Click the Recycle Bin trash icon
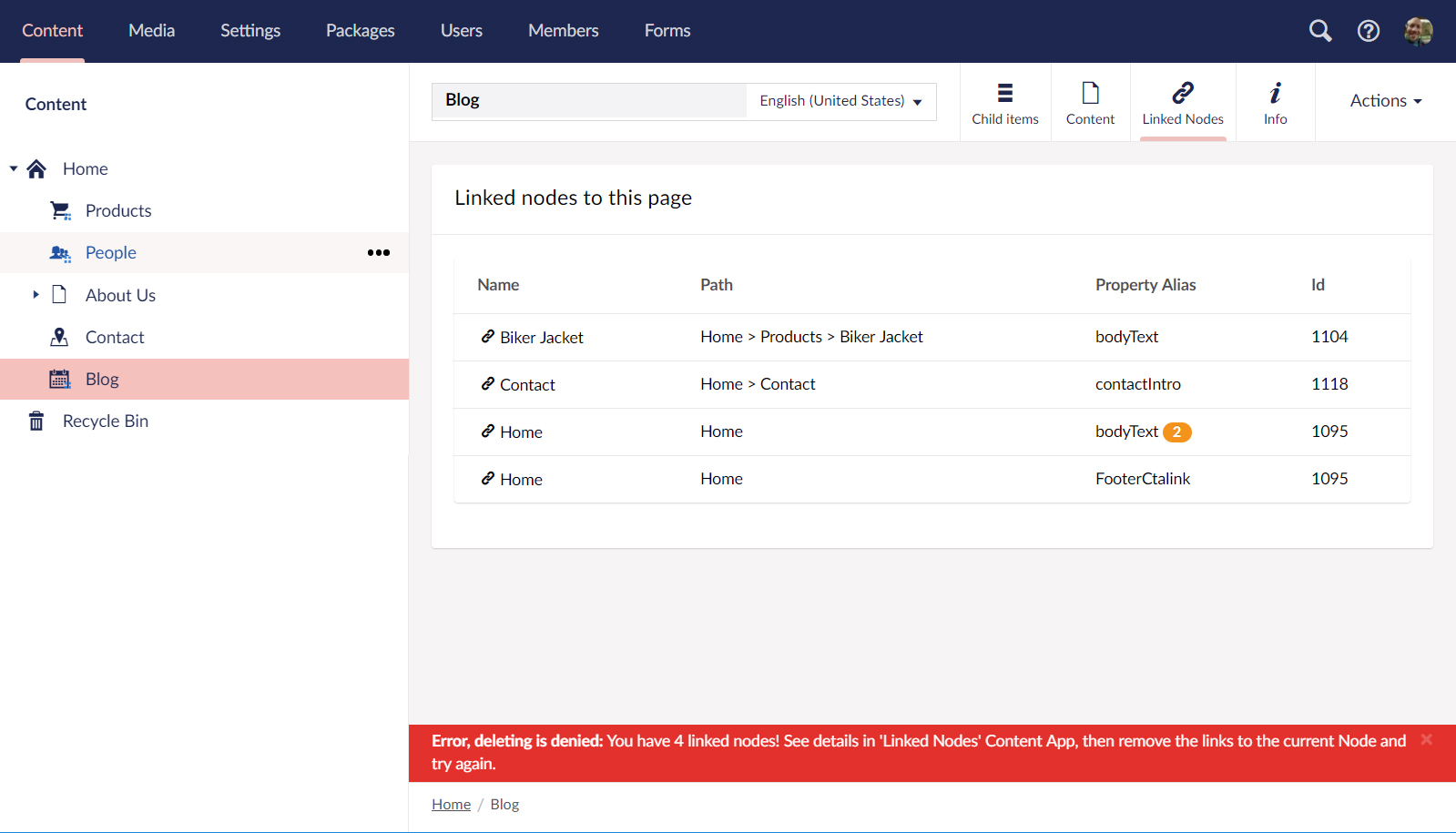The image size is (1456, 833). pyautogui.click(x=36, y=421)
